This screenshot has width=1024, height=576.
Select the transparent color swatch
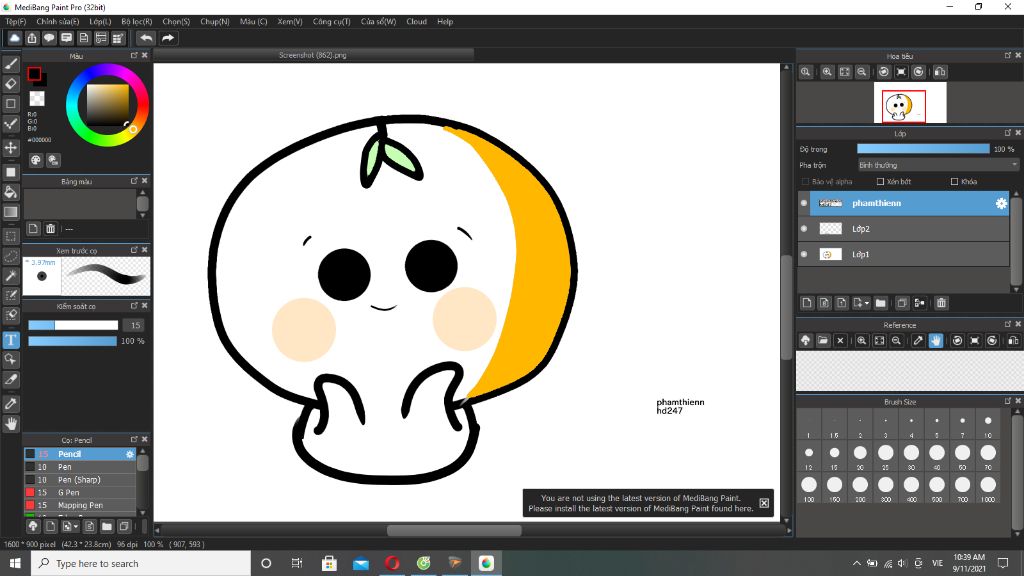(x=37, y=99)
